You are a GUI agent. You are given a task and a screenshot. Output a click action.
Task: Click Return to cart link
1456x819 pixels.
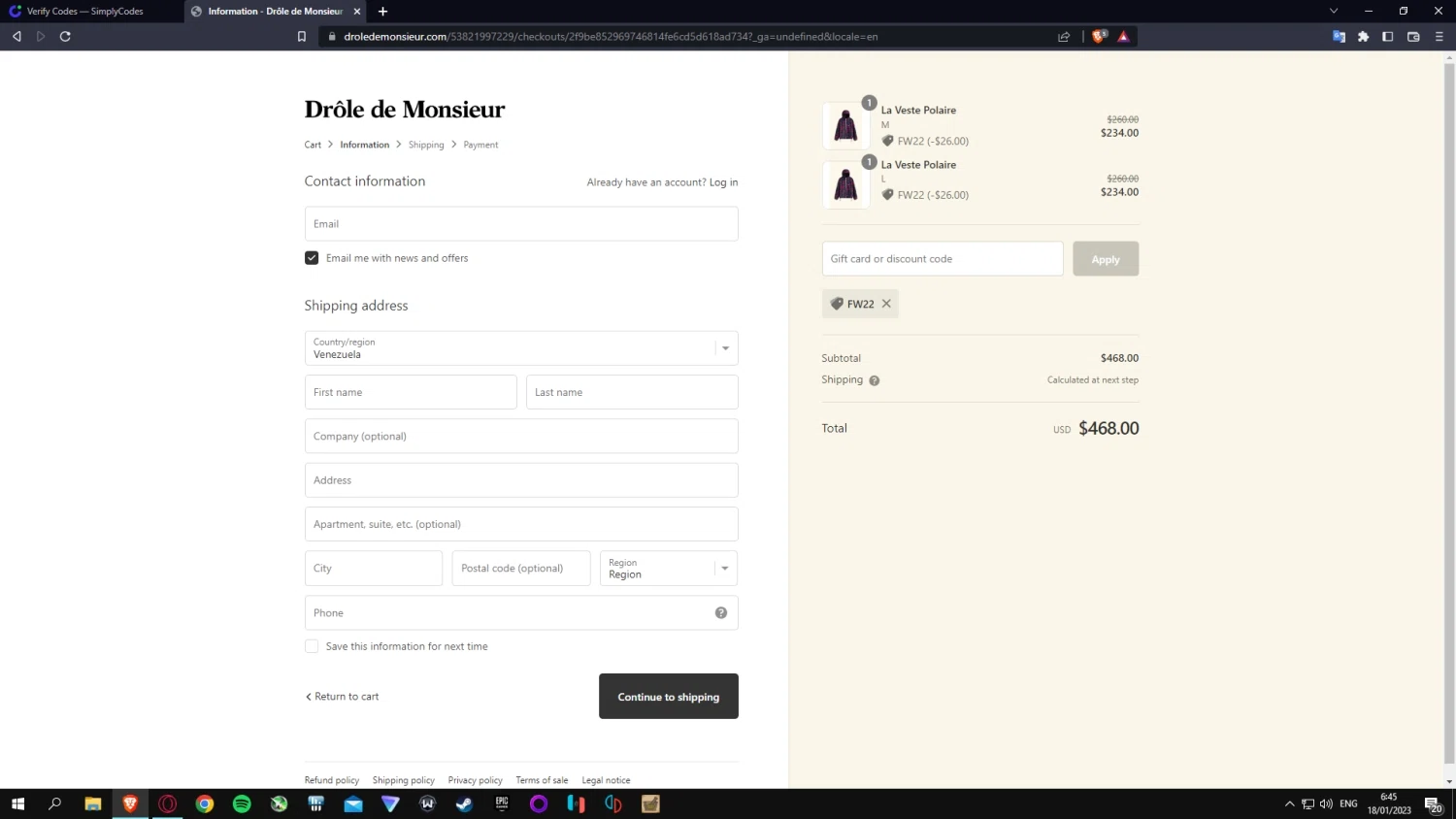342,697
